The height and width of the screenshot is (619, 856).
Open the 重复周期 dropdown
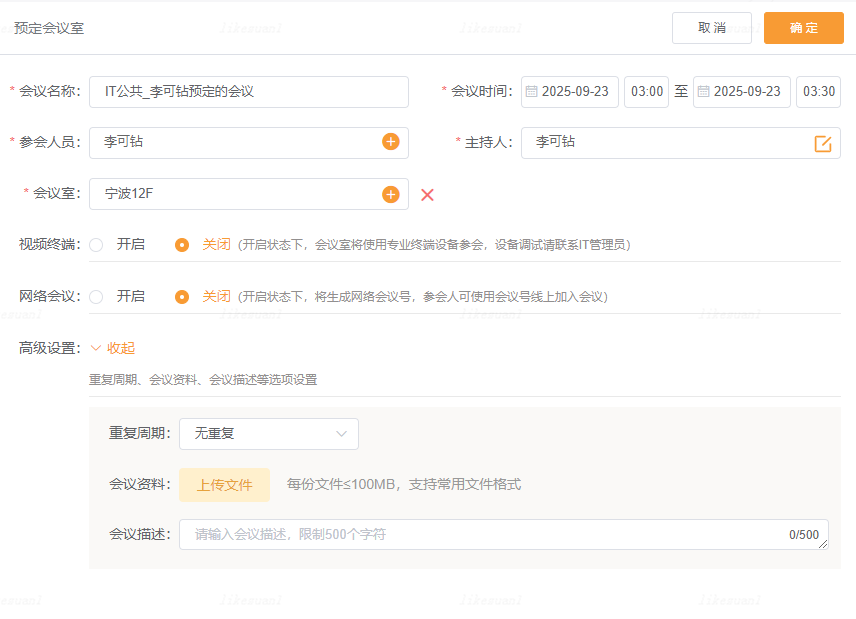point(268,434)
